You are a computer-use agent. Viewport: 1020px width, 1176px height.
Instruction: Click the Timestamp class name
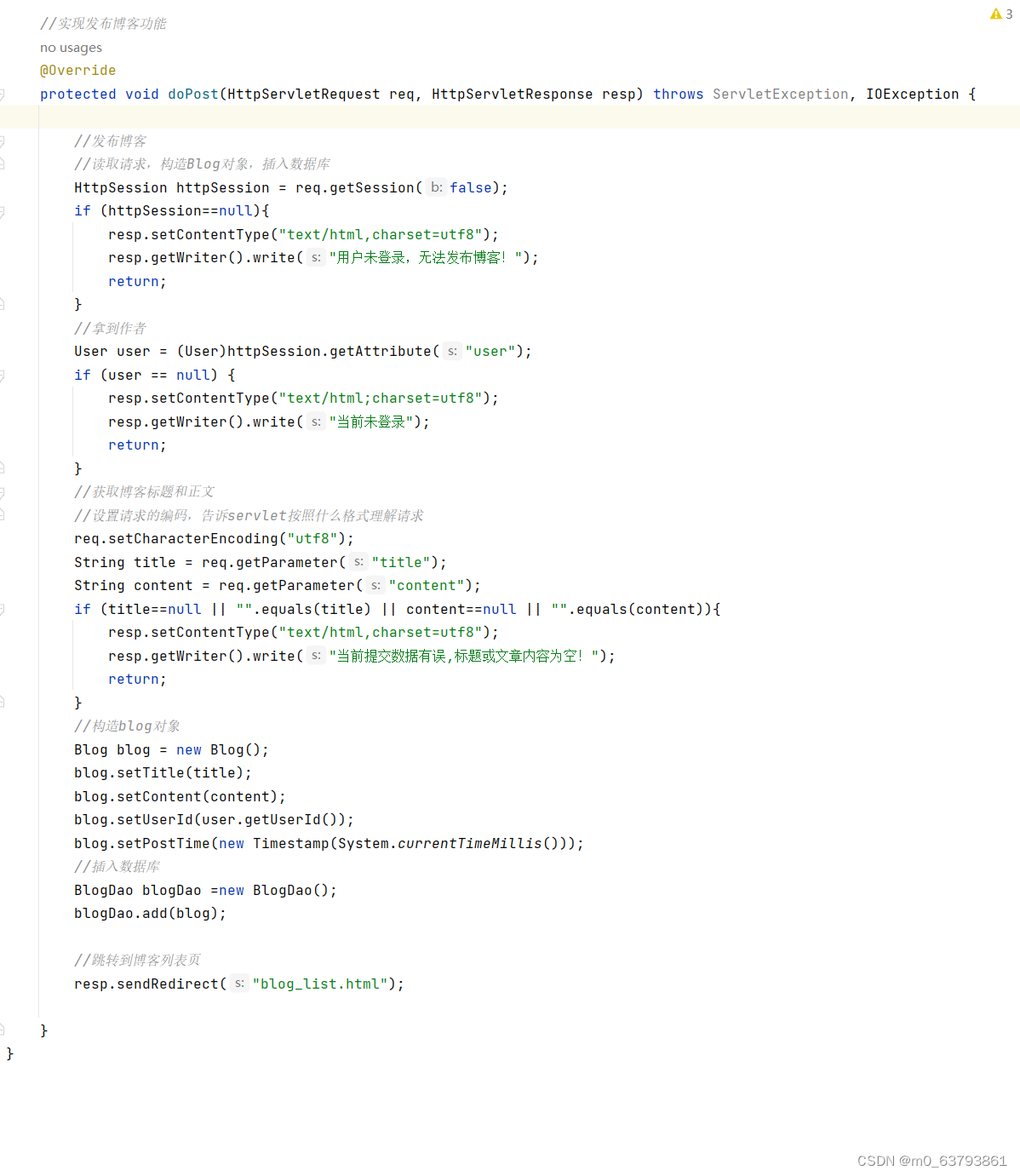click(291, 844)
